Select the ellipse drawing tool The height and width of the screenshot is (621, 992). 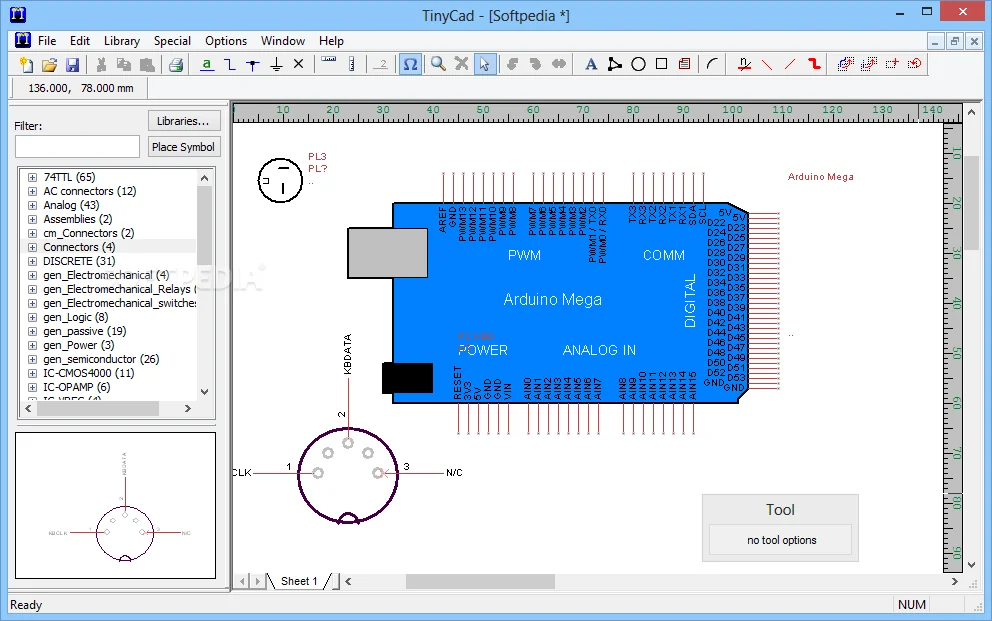(638, 63)
